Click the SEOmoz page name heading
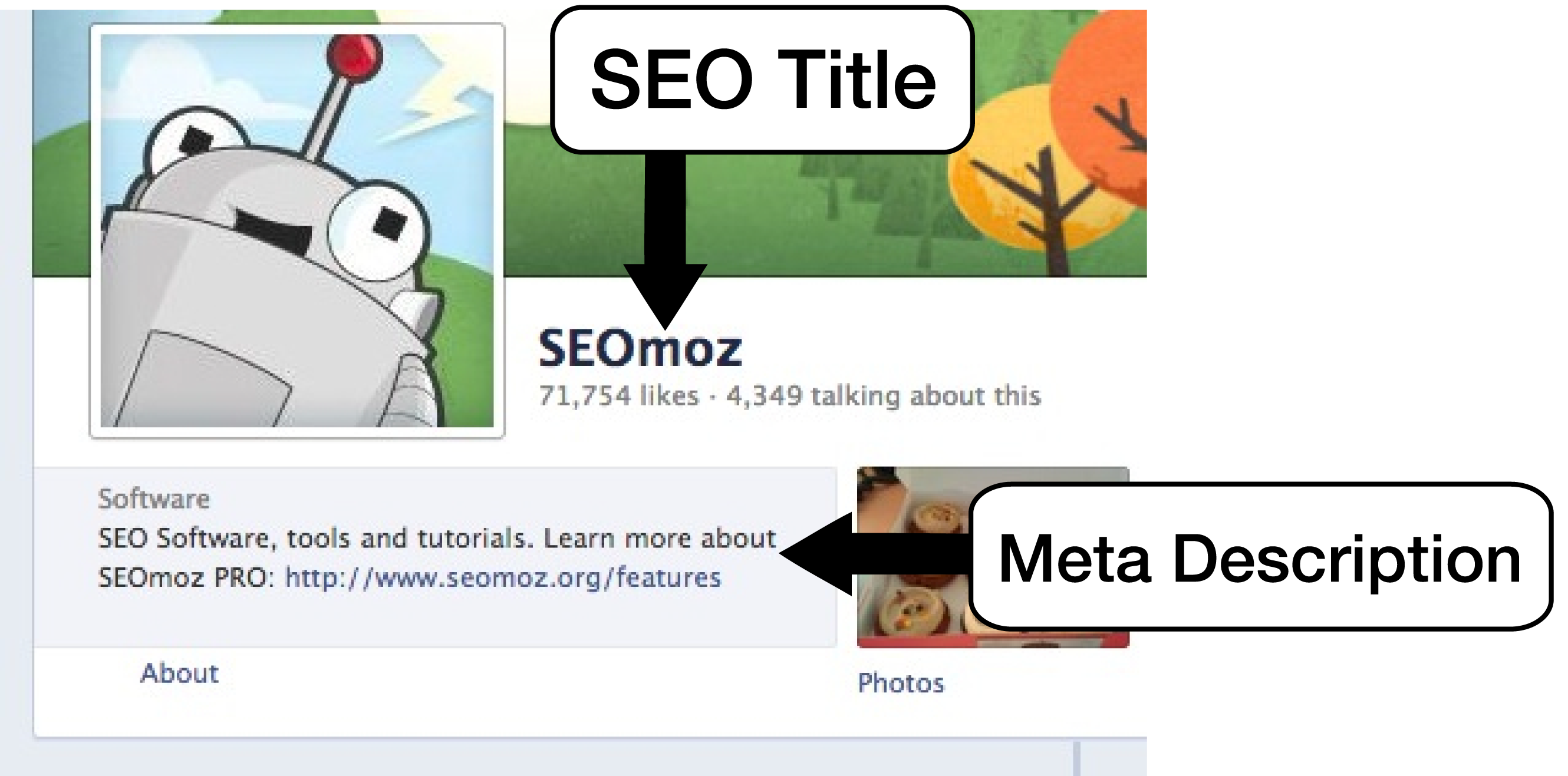The height and width of the screenshot is (776, 1568). point(640,348)
